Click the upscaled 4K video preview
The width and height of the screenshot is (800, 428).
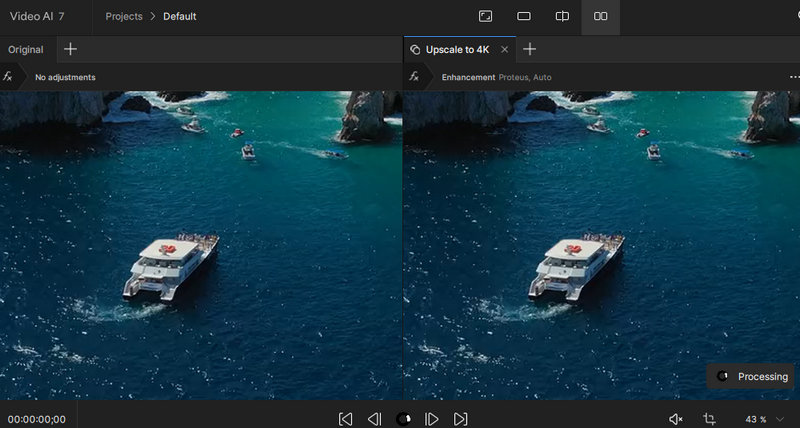pos(602,245)
